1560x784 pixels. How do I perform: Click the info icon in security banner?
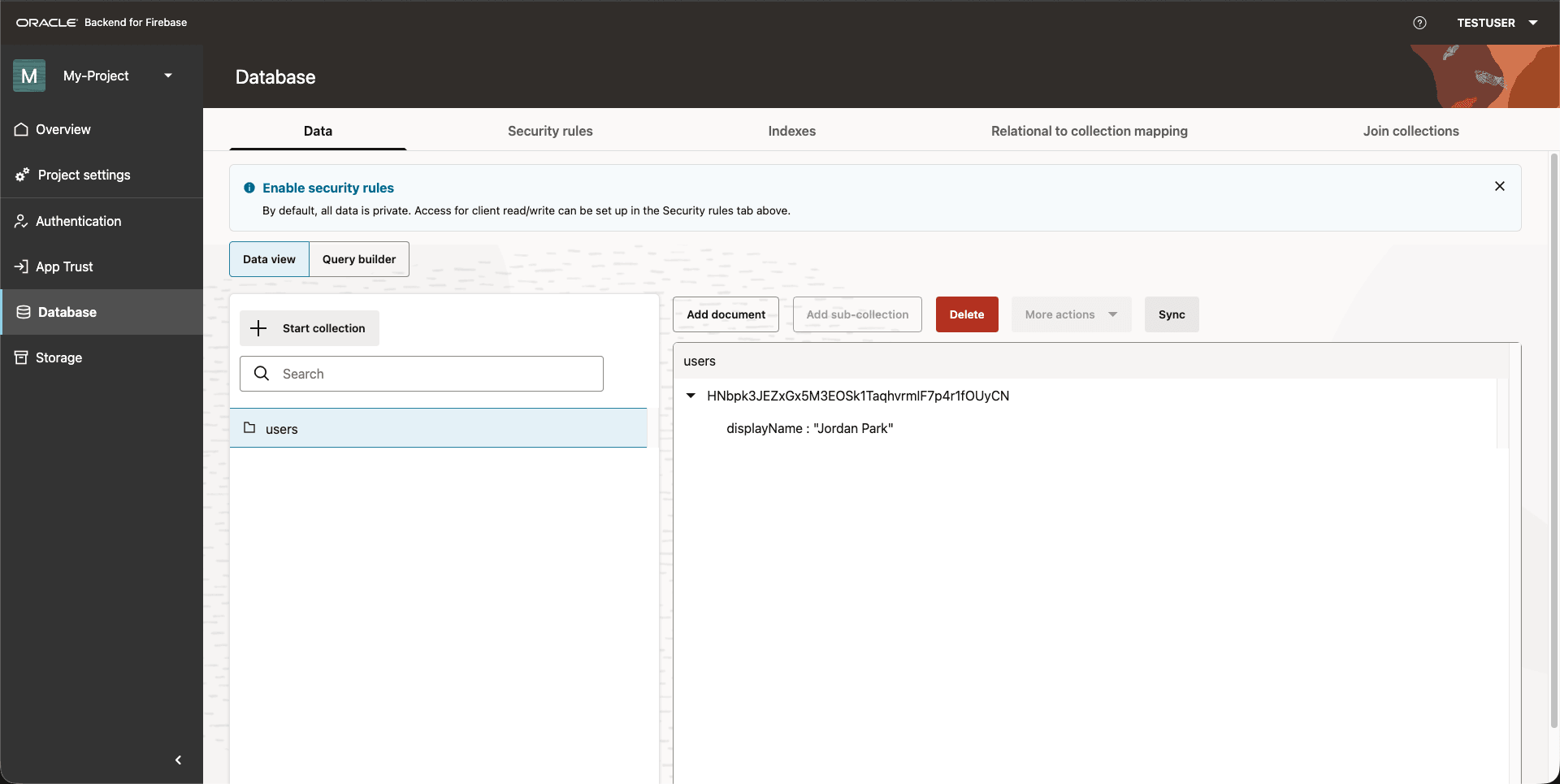click(249, 188)
